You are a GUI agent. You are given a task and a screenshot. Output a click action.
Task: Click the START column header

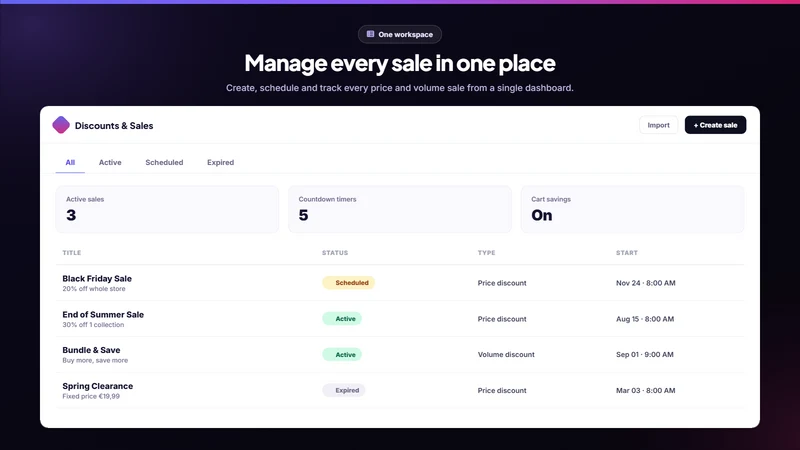[627, 253]
